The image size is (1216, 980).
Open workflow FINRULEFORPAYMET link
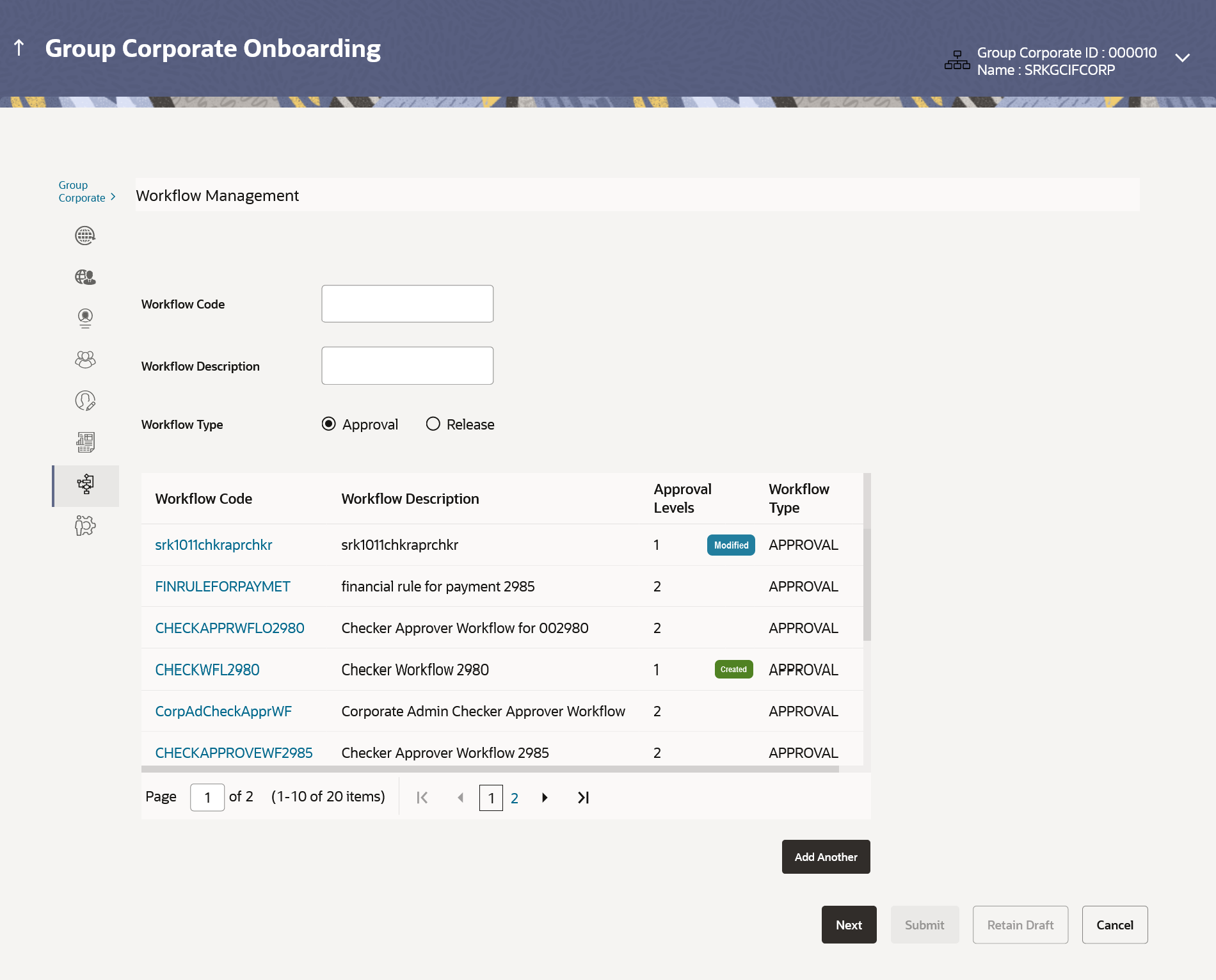(223, 586)
